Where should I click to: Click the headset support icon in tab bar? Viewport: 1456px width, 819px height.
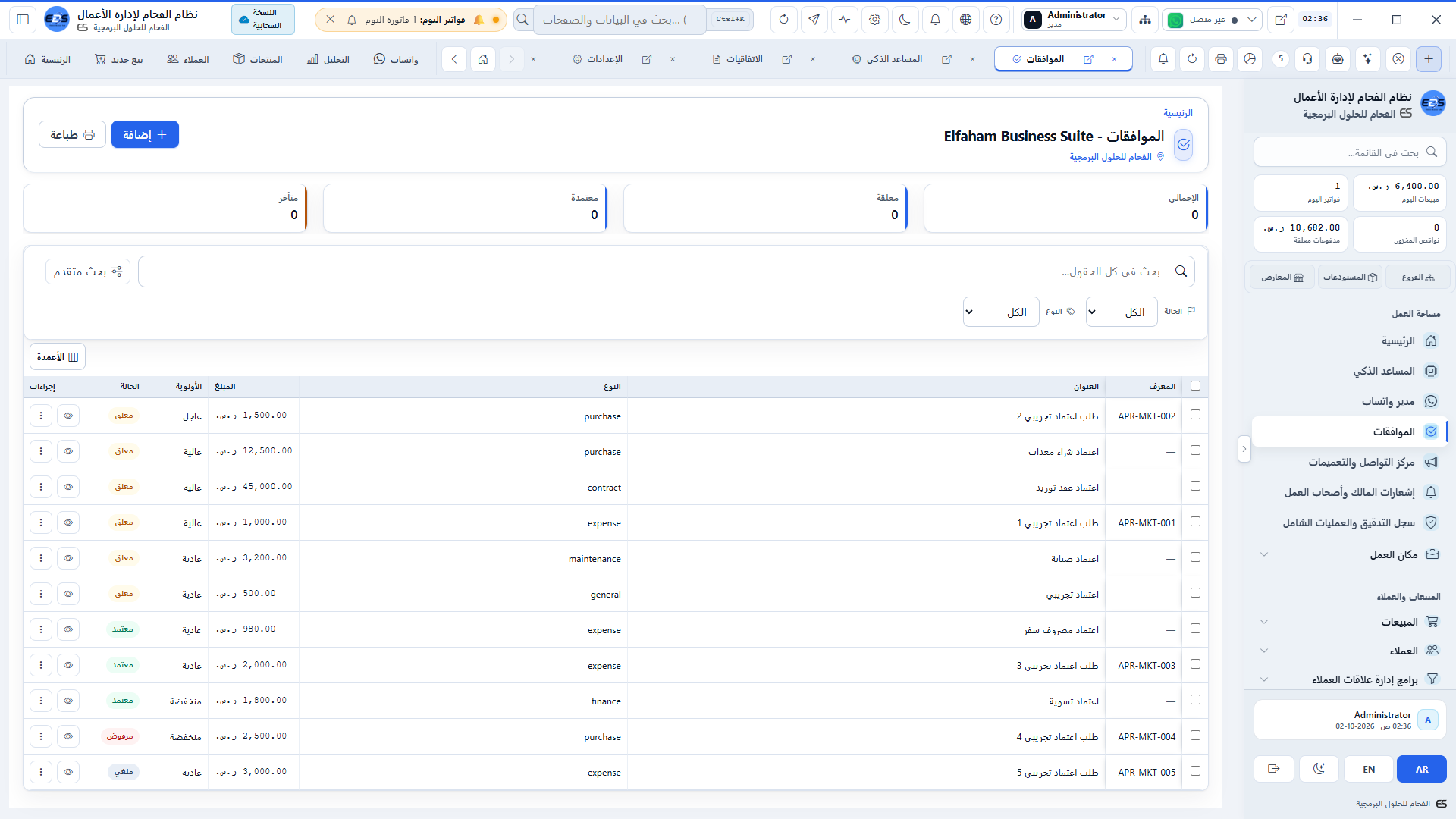click(x=1307, y=59)
